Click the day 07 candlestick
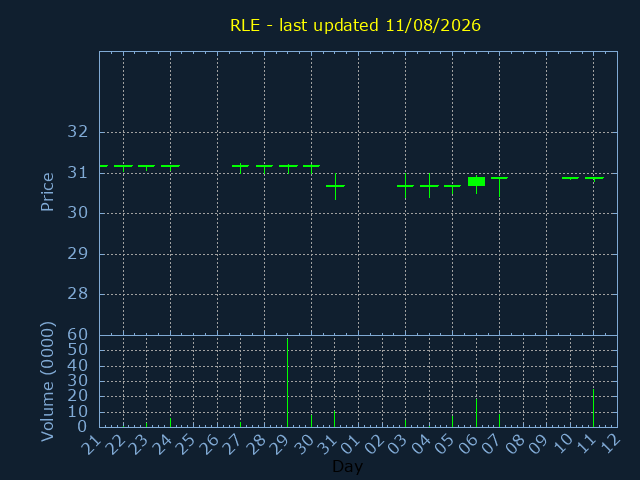640x480 pixels. 500,187
